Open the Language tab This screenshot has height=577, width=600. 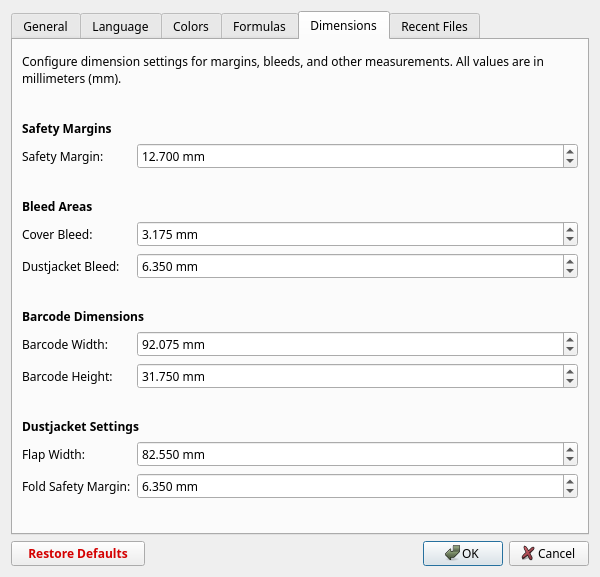click(x=120, y=26)
